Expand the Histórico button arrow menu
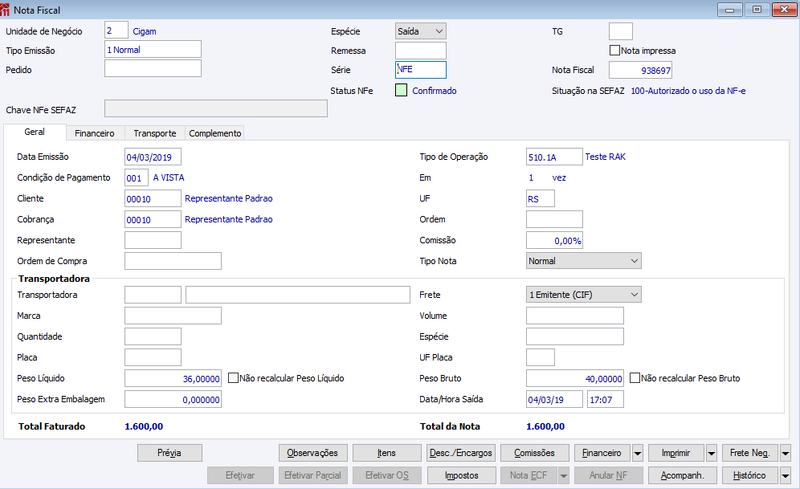Screen dimensions: 800x489 (786, 475)
